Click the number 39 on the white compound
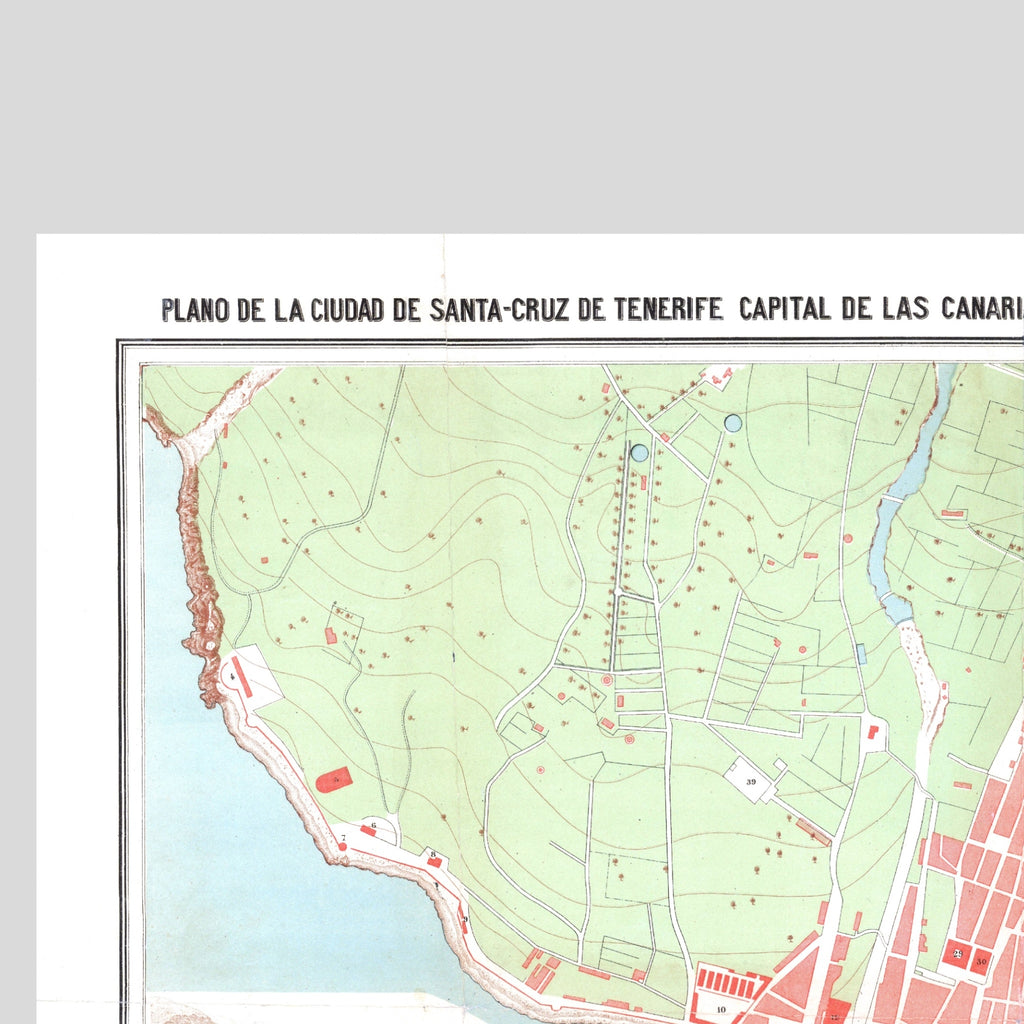The image size is (1024, 1024). (750, 782)
